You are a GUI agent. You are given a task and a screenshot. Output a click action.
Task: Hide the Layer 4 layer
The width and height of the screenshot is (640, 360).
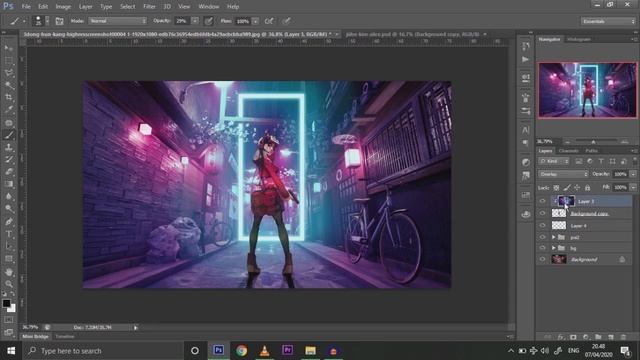click(x=542, y=225)
